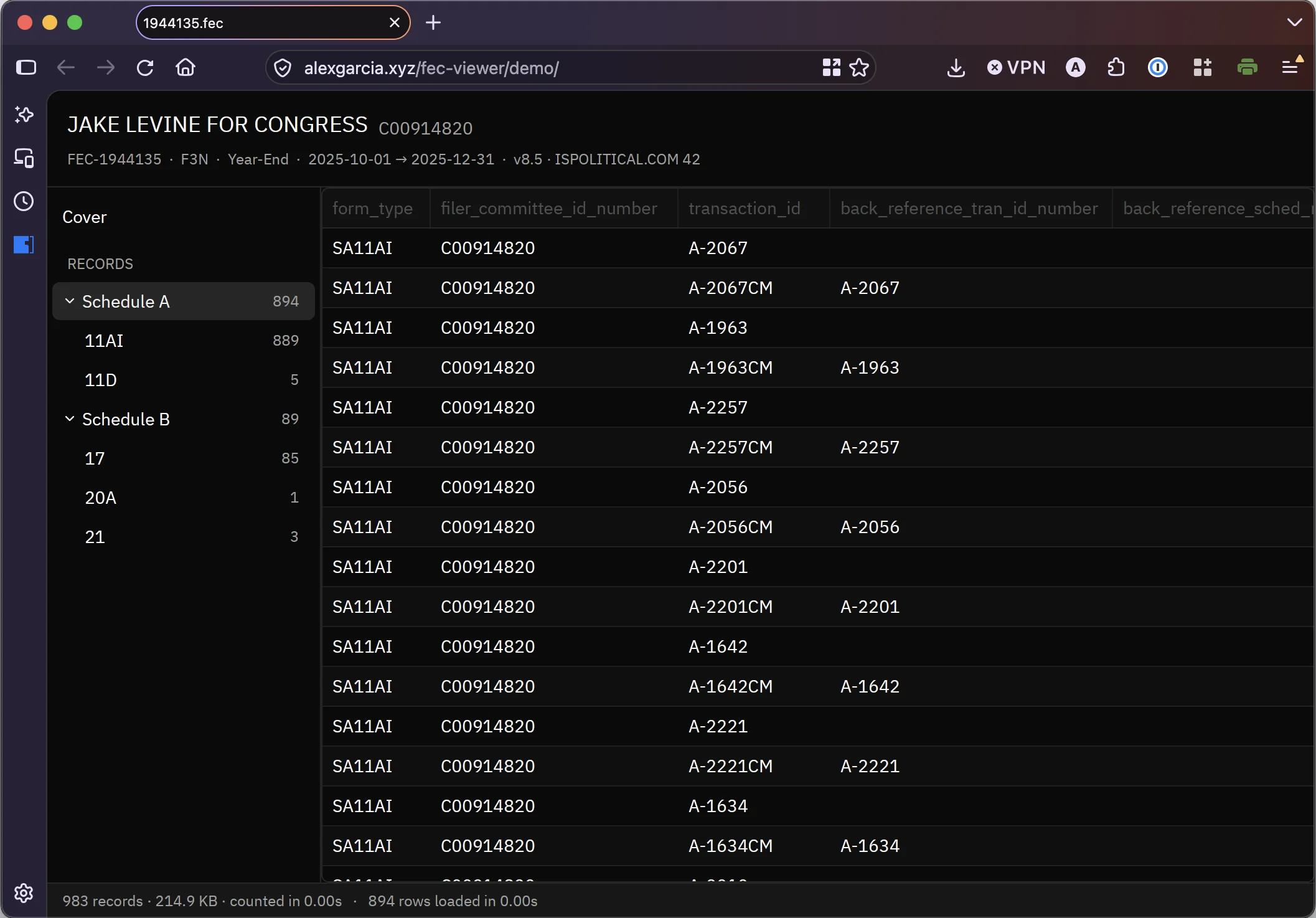Open sidebar settings gear

24,893
